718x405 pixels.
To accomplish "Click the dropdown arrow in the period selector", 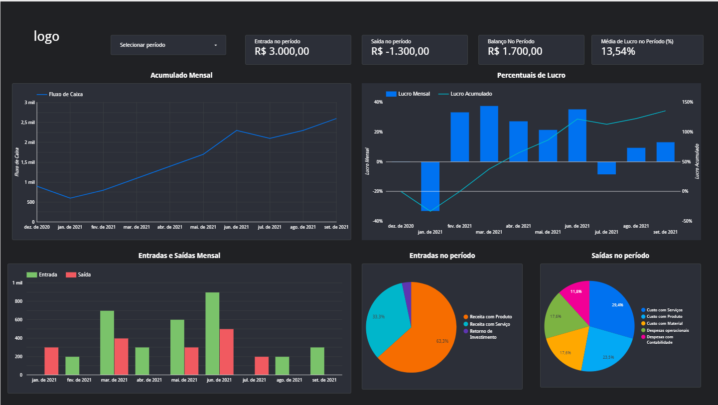I will [x=215, y=46].
